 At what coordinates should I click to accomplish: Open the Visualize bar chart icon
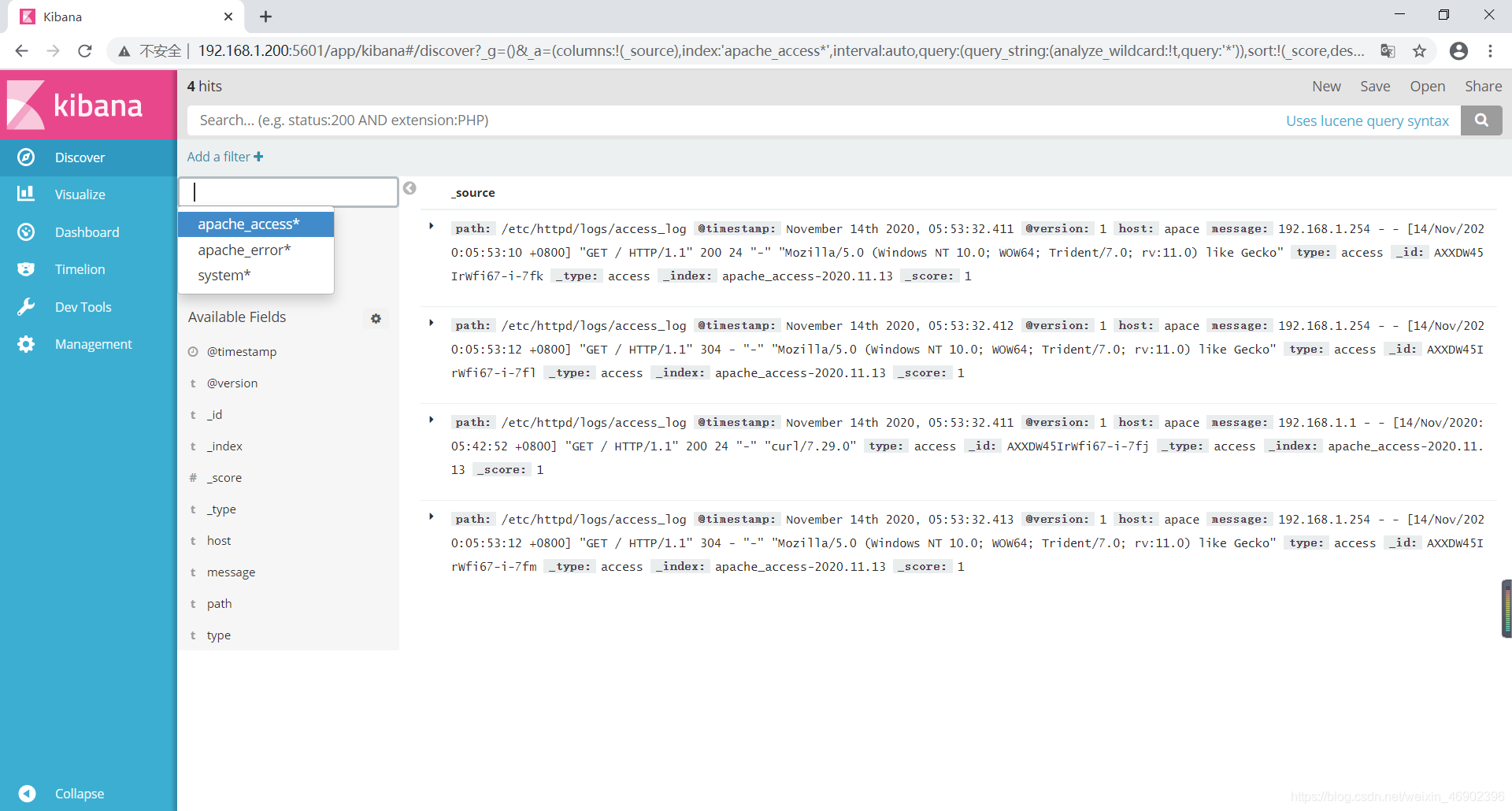click(x=26, y=194)
